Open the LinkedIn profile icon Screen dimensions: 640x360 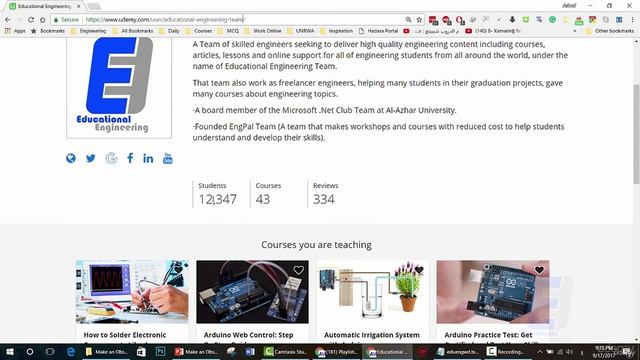(x=148, y=158)
